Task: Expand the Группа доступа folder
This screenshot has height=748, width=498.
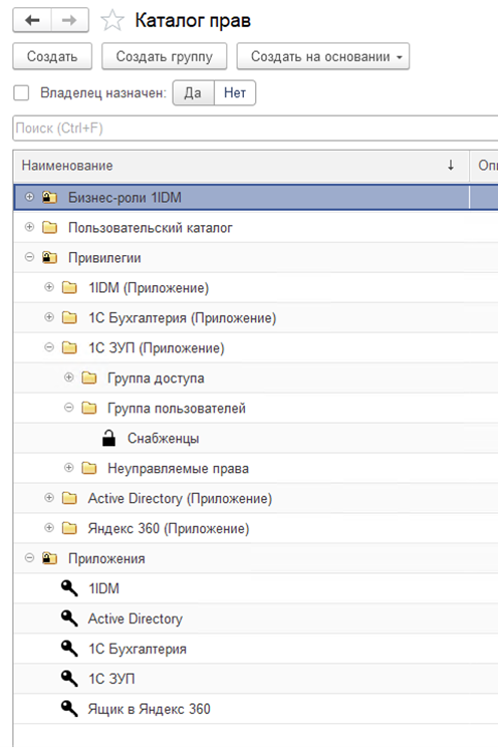Action: (x=69, y=377)
